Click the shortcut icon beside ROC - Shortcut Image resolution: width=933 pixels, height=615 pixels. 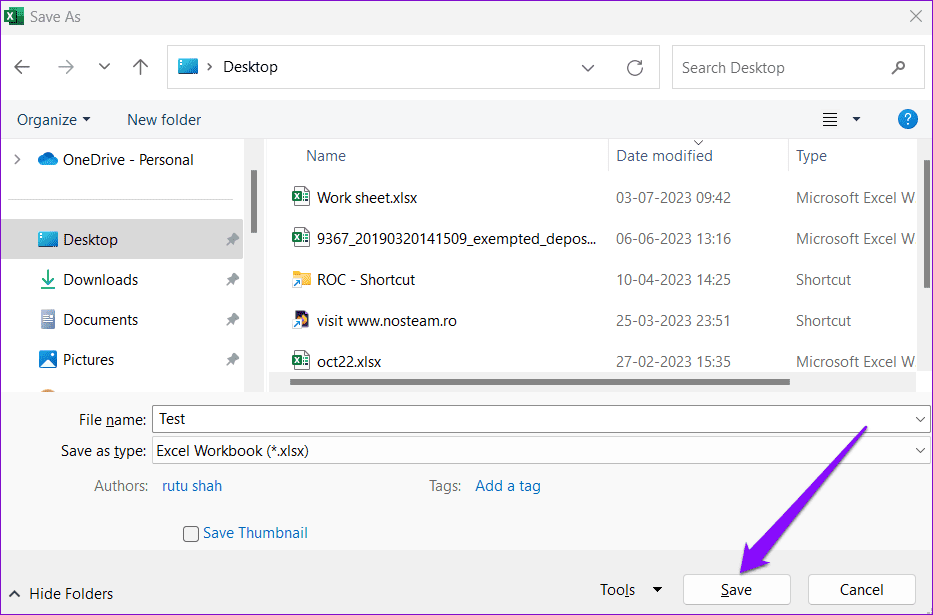tap(301, 279)
